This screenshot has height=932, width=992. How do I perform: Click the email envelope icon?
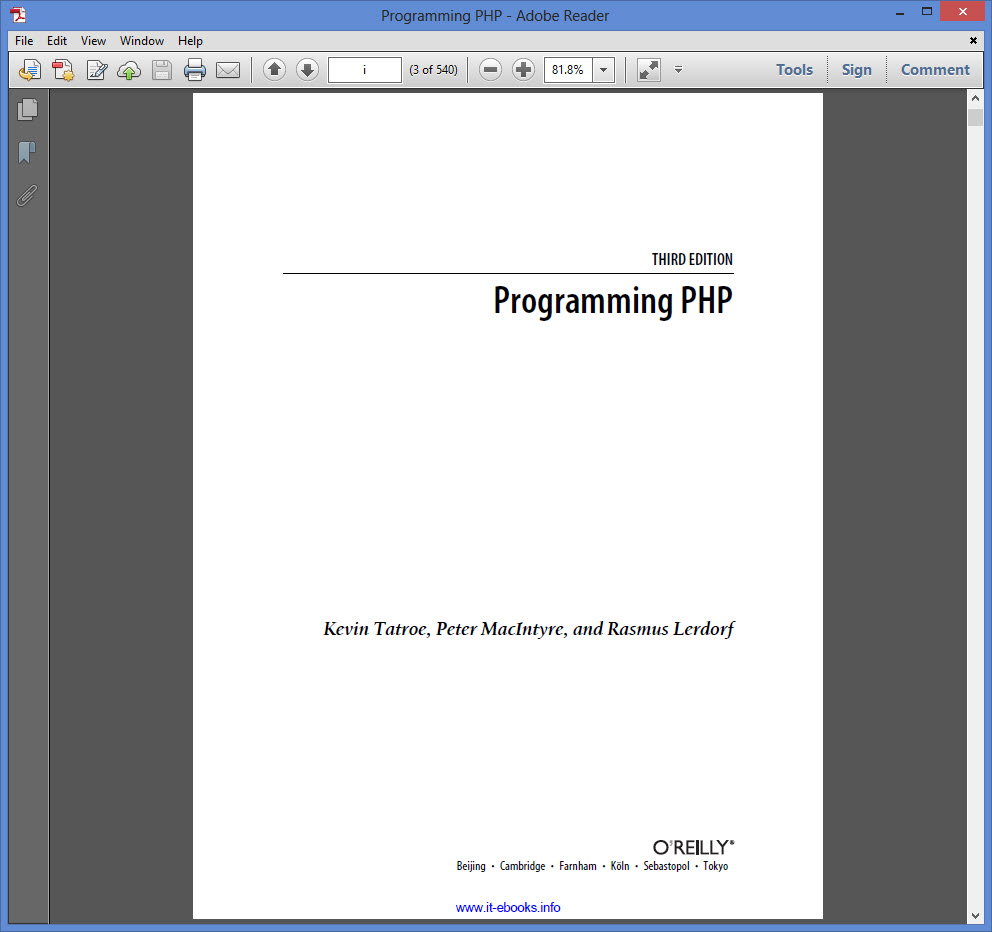[228, 70]
